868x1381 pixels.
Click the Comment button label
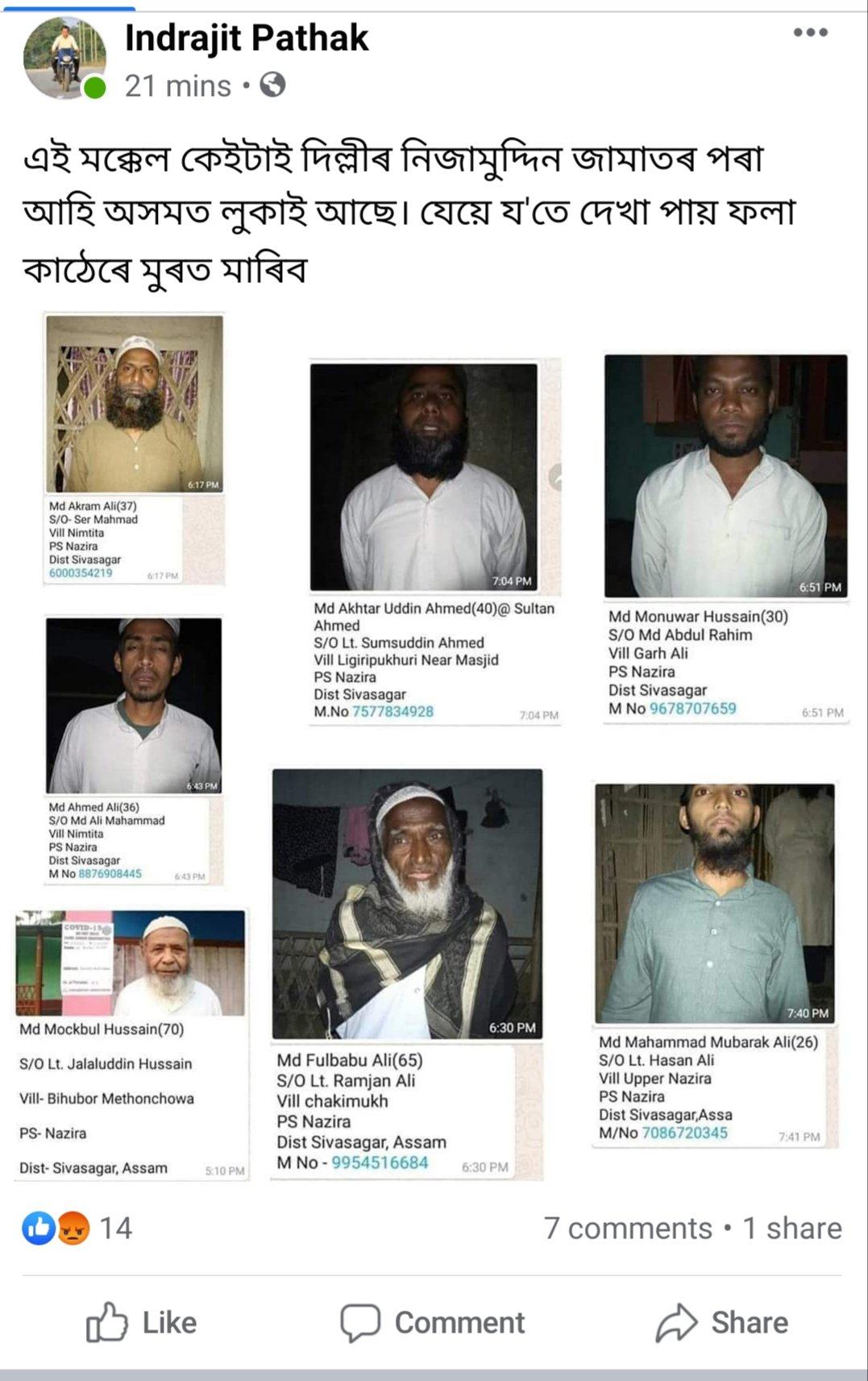point(459,1322)
